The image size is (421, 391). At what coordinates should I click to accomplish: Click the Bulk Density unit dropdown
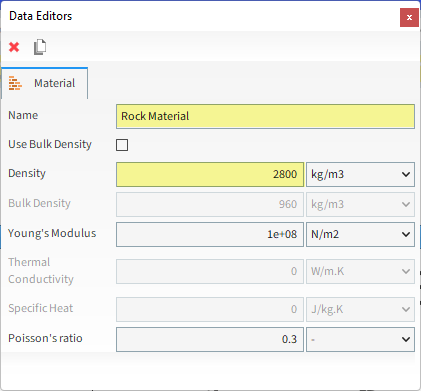(x=360, y=204)
